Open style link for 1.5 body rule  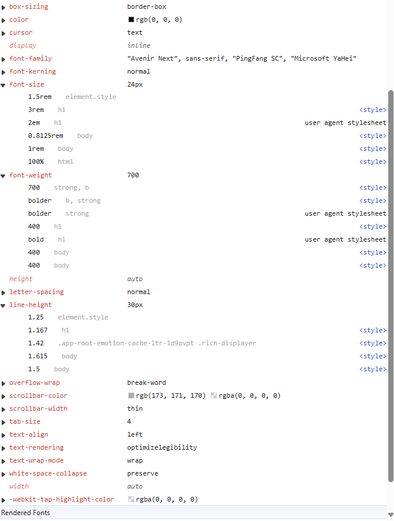pyautogui.click(x=373, y=369)
